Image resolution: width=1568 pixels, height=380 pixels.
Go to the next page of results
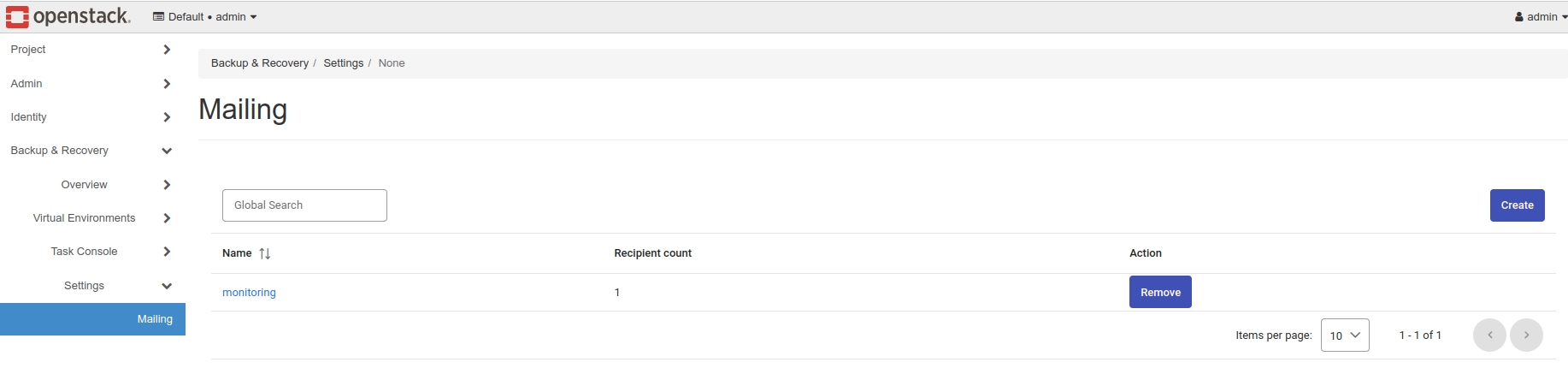[1526, 335]
